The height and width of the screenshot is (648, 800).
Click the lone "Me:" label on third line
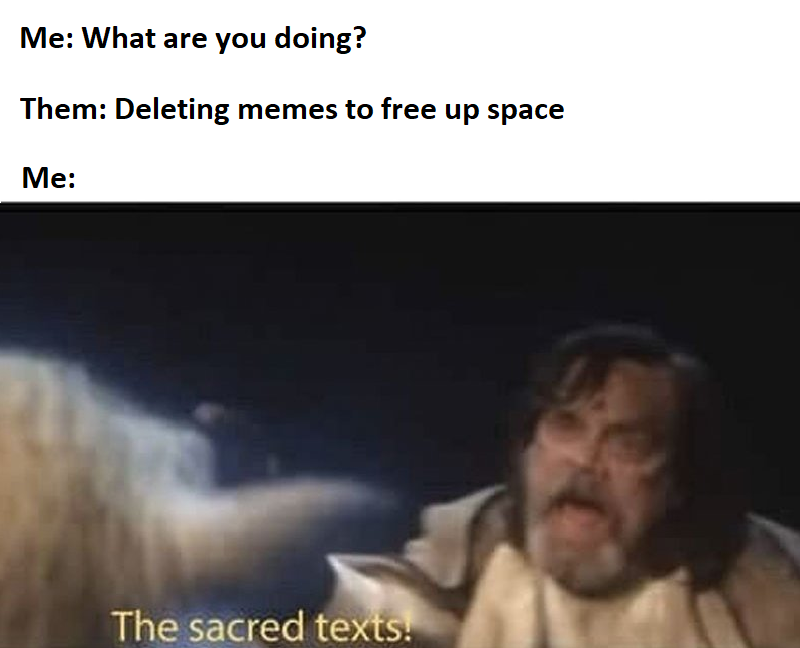click(x=48, y=178)
